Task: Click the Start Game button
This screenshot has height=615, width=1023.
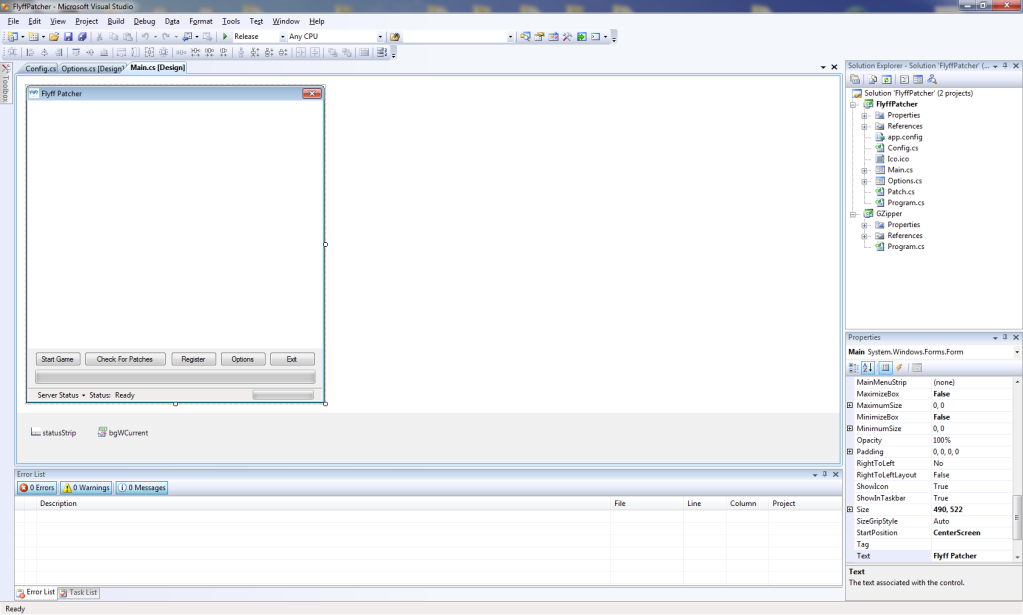Action: tap(57, 359)
